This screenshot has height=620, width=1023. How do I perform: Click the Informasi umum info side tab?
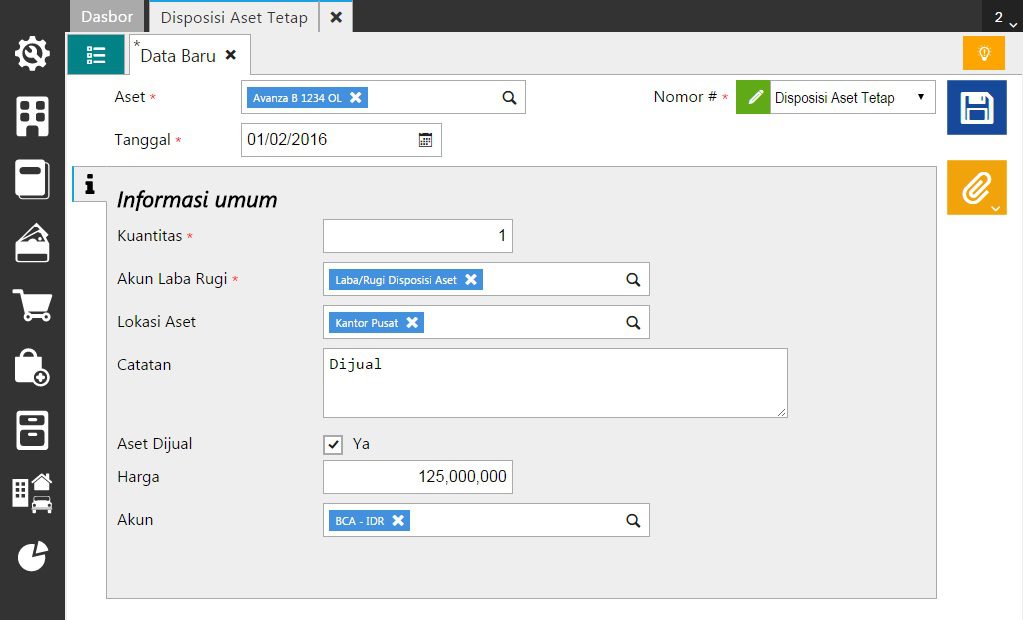[90, 185]
